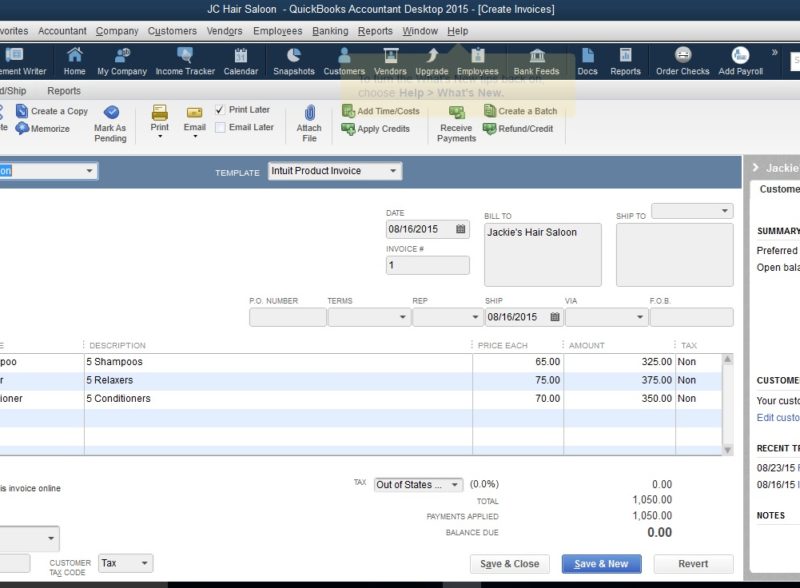Uncheck the Print Later checkbox
This screenshot has height=588, width=800.
pyautogui.click(x=220, y=110)
